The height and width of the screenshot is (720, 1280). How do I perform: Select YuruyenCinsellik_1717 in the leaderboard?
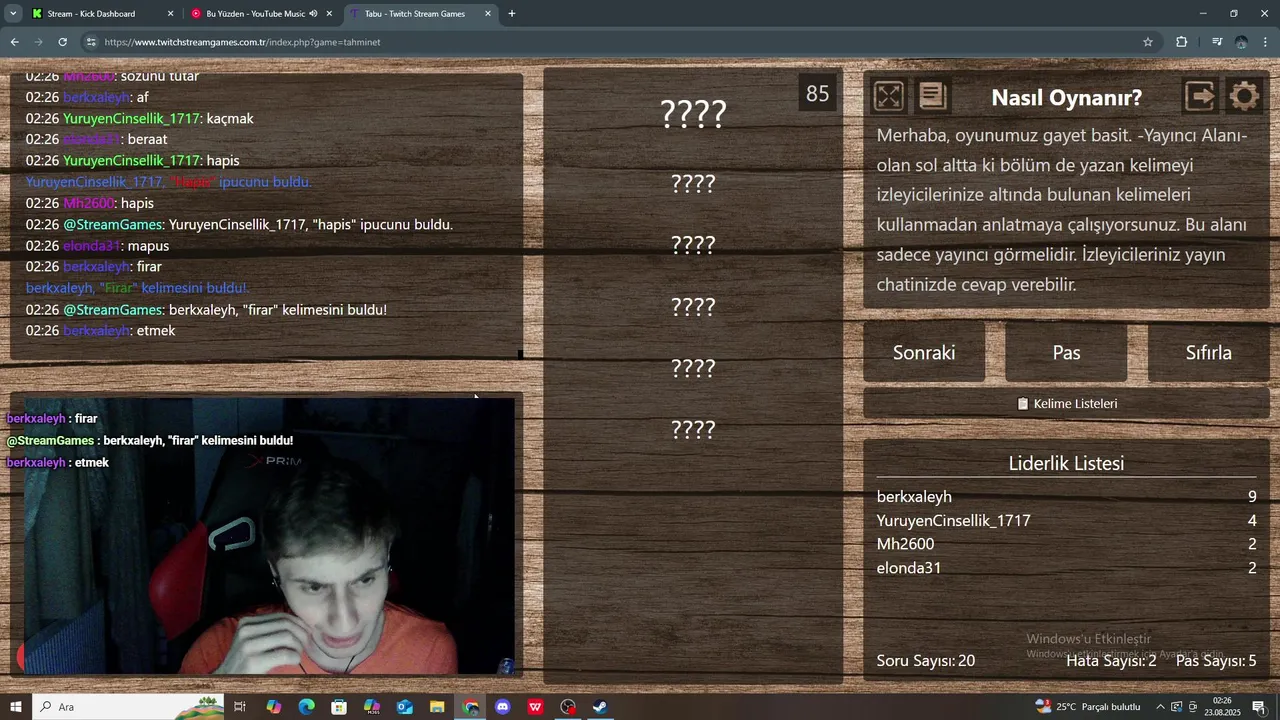(953, 521)
